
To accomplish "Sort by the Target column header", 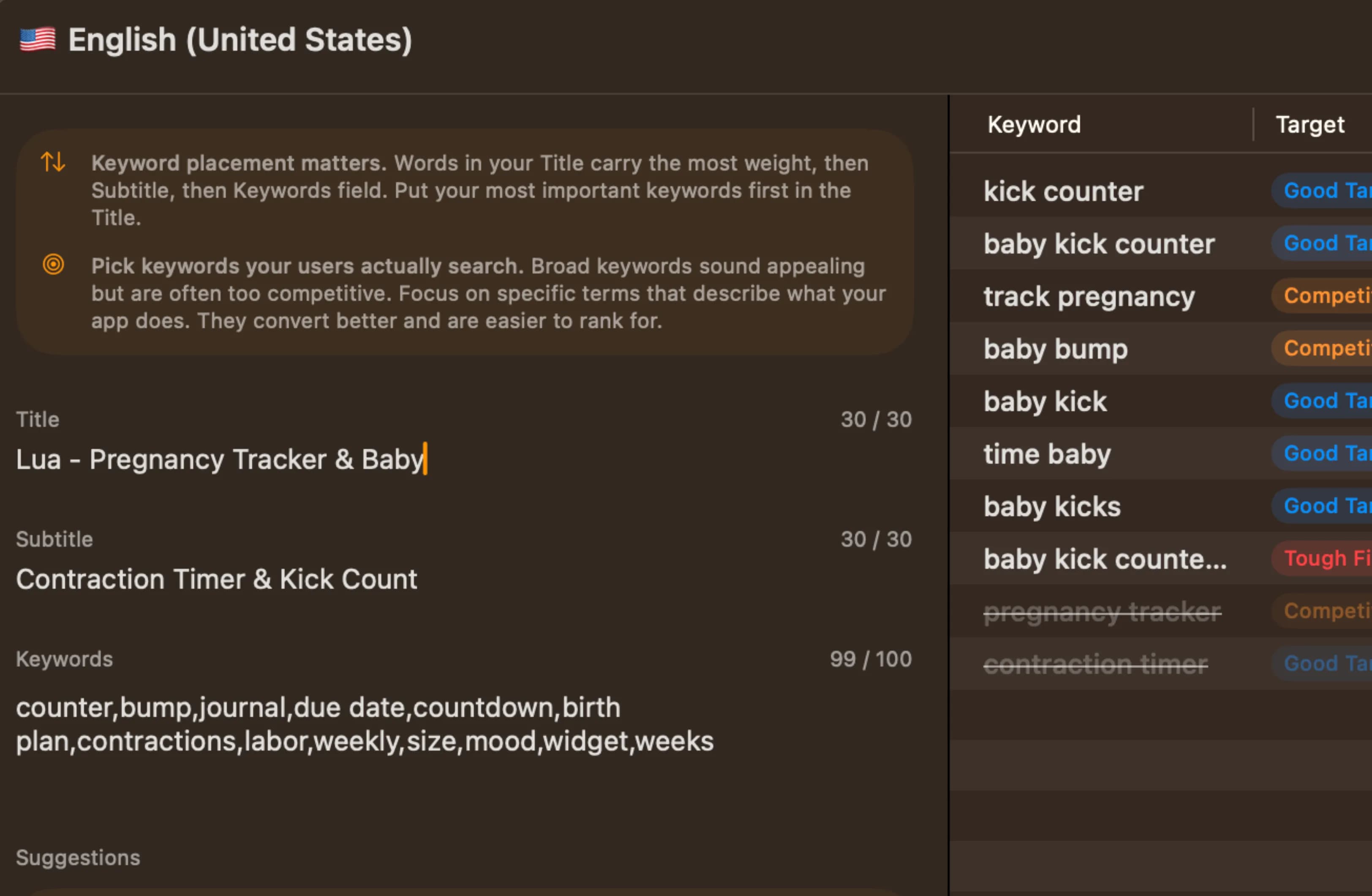I will pos(1309,125).
